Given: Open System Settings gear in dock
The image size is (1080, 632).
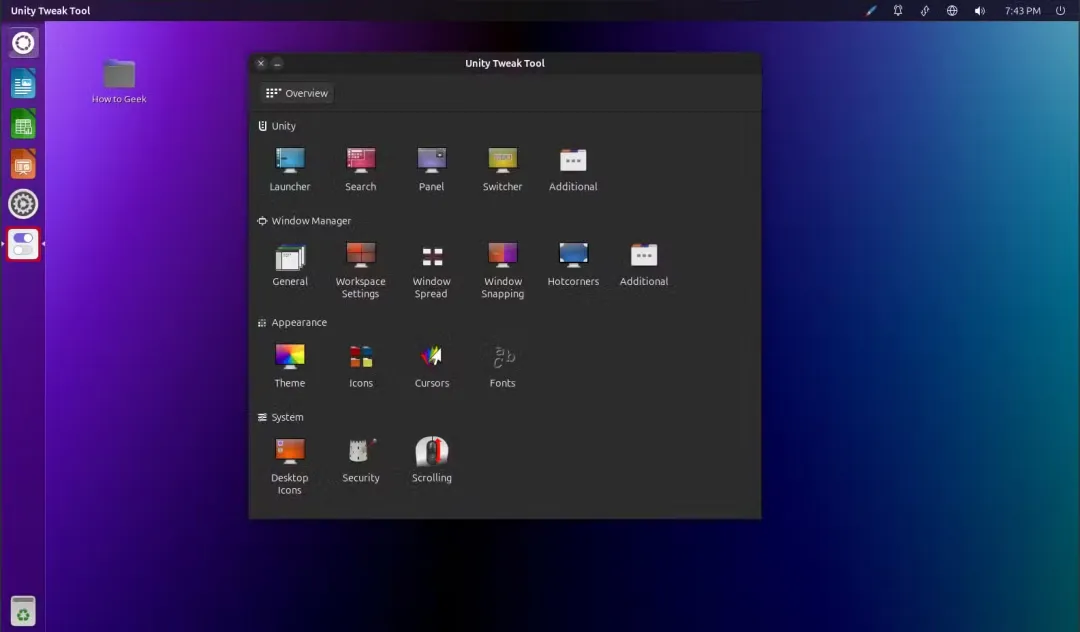Looking at the screenshot, I should pos(23,204).
